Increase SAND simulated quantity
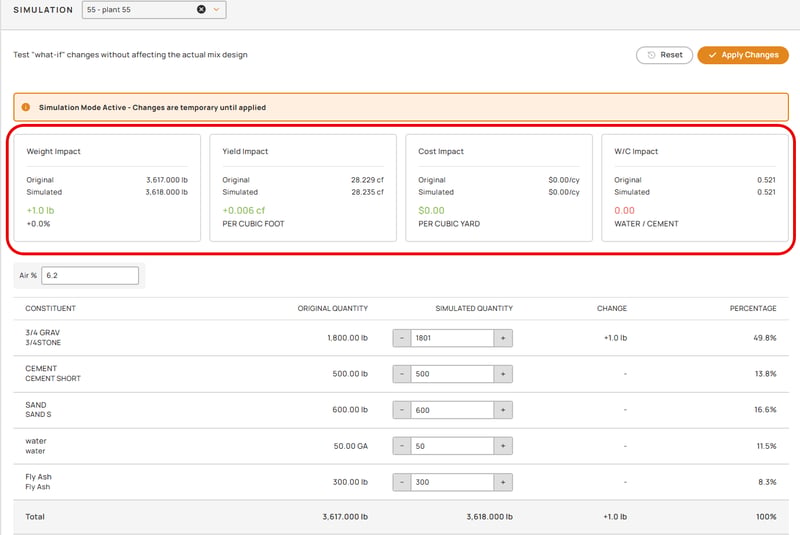 coord(503,410)
